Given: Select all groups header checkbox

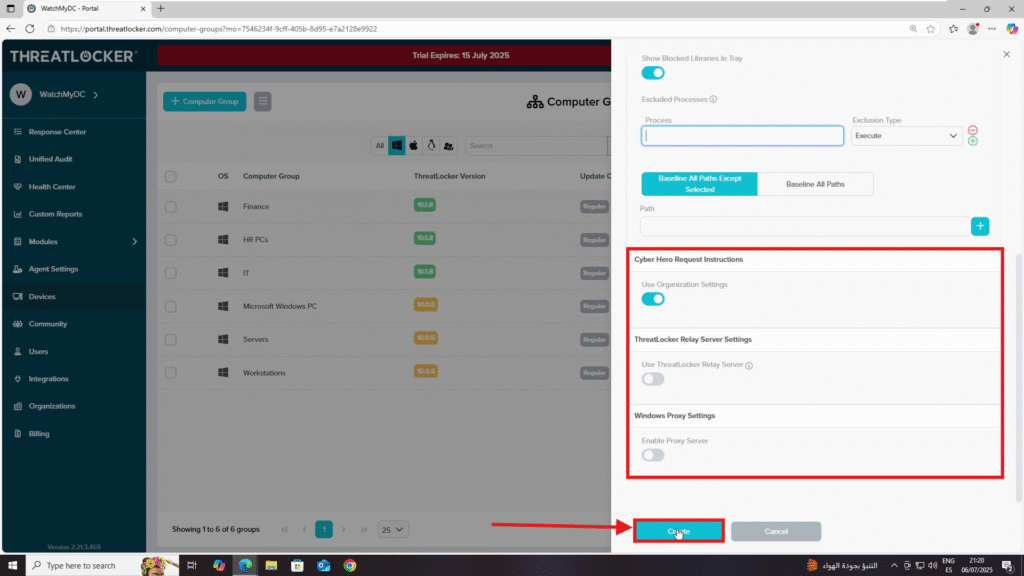Looking at the screenshot, I should [170, 176].
